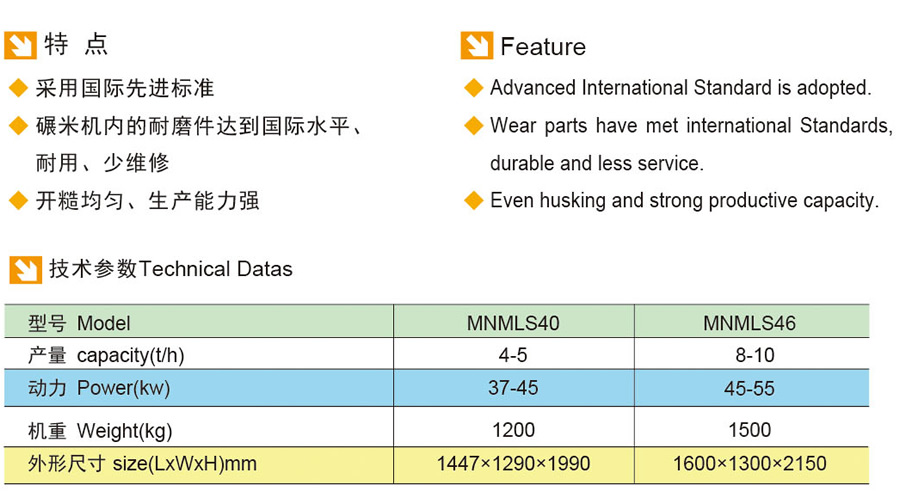Screen dimensions: 900x504
Task: Click the diamond bullet before 开糙均匀
Action: (18, 201)
